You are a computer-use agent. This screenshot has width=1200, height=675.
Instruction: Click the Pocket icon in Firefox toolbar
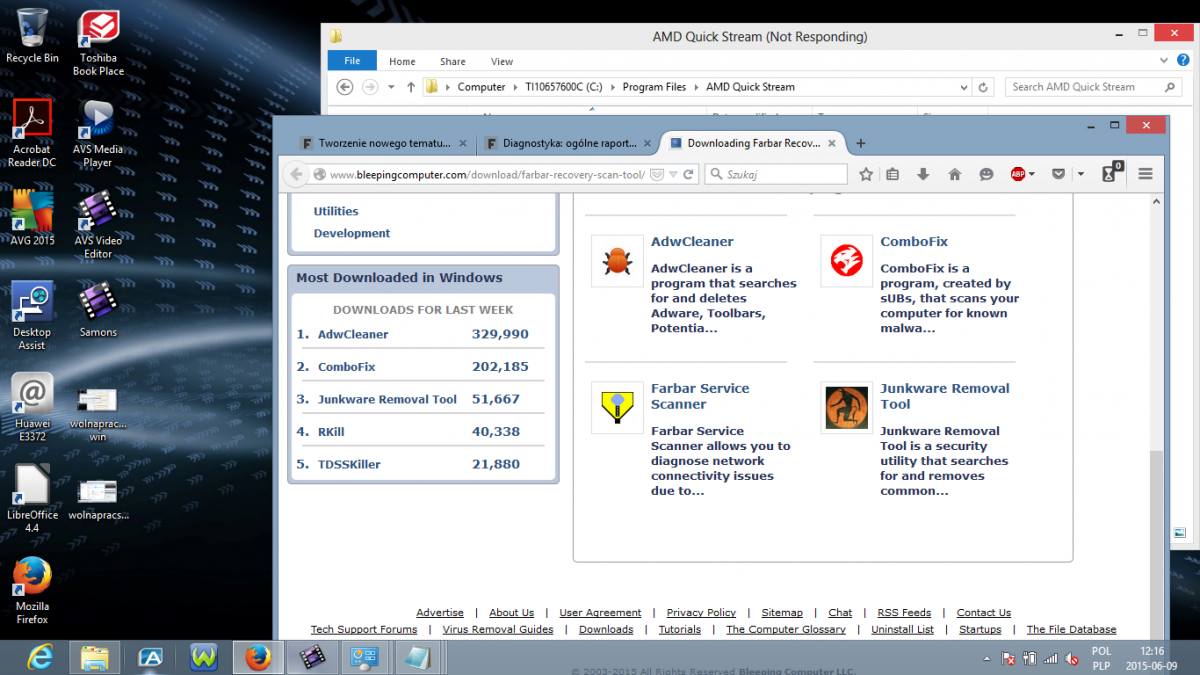pos(1058,174)
